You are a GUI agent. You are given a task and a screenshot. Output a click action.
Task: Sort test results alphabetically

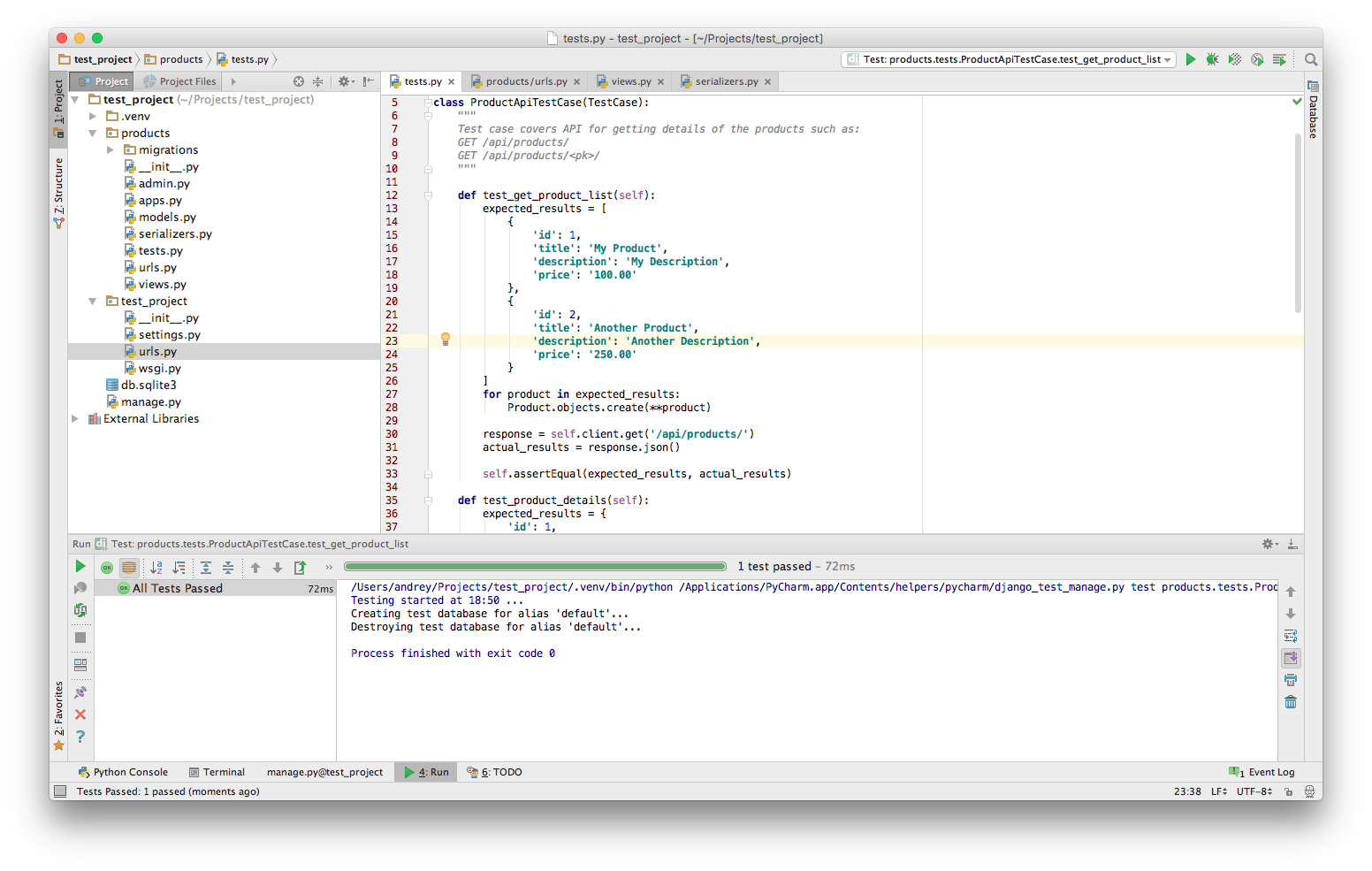(x=156, y=567)
